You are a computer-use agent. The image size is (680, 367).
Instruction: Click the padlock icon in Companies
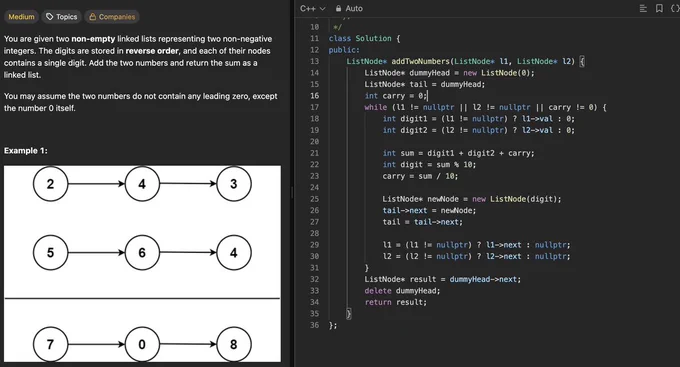[92, 16]
